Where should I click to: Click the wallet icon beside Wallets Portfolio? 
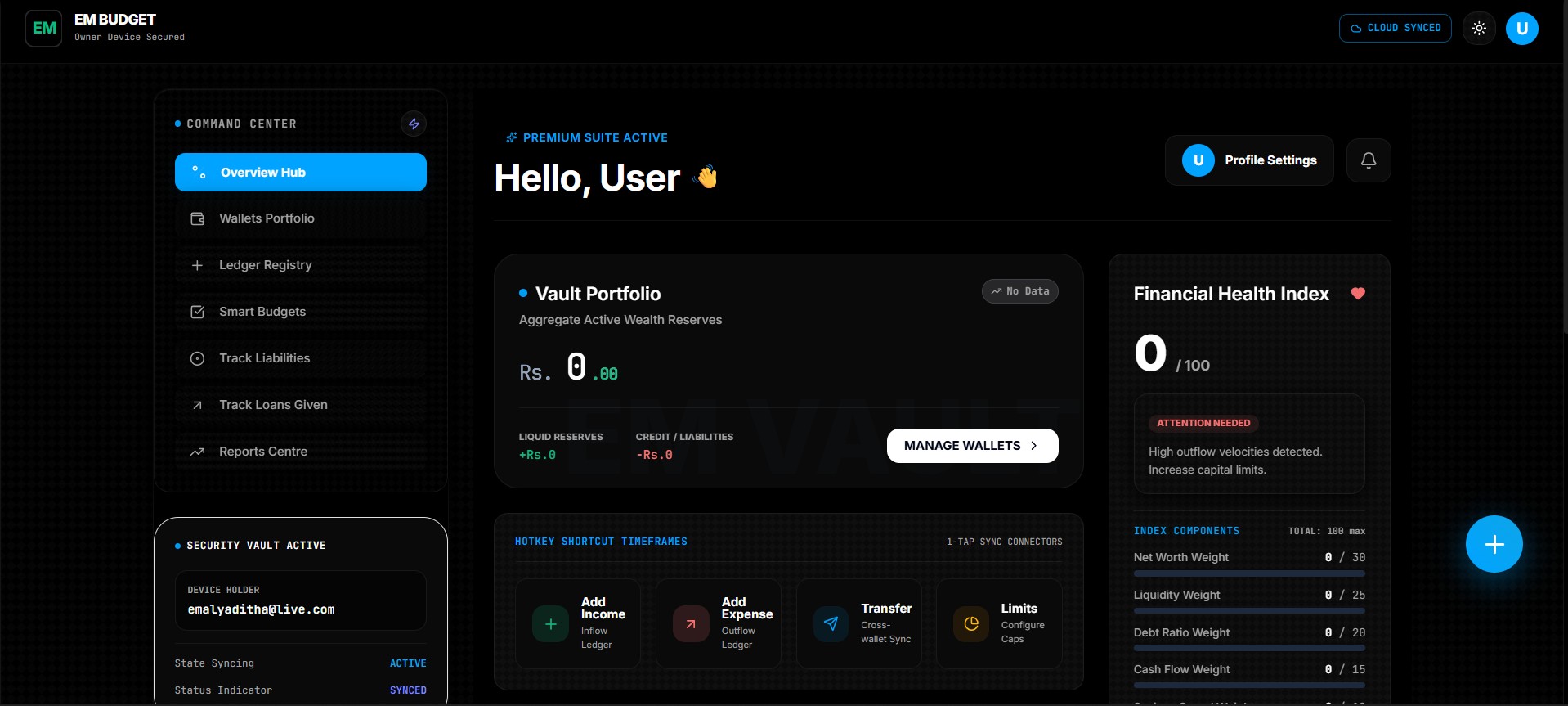pos(197,218)
